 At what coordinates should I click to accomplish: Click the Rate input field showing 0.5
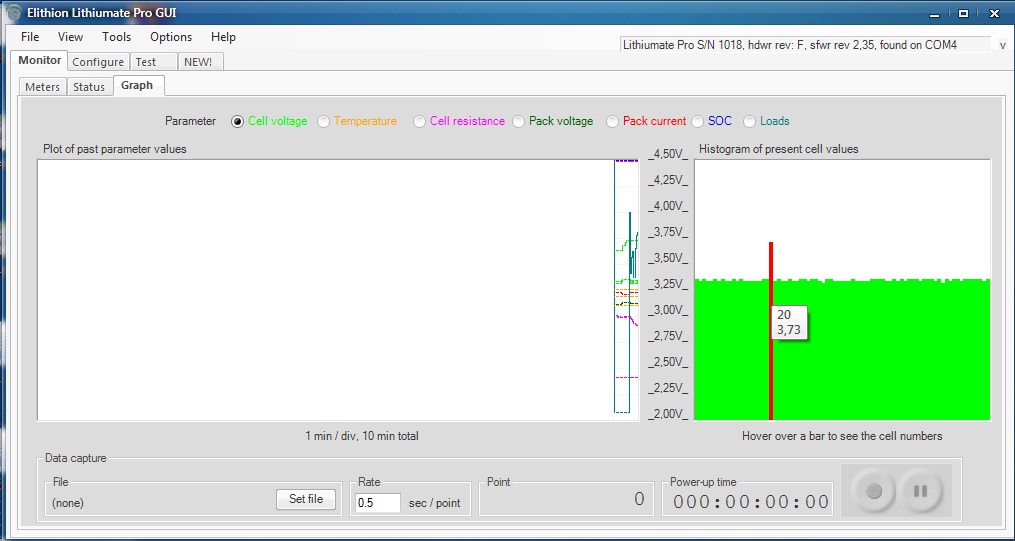(x=377, y=502)
